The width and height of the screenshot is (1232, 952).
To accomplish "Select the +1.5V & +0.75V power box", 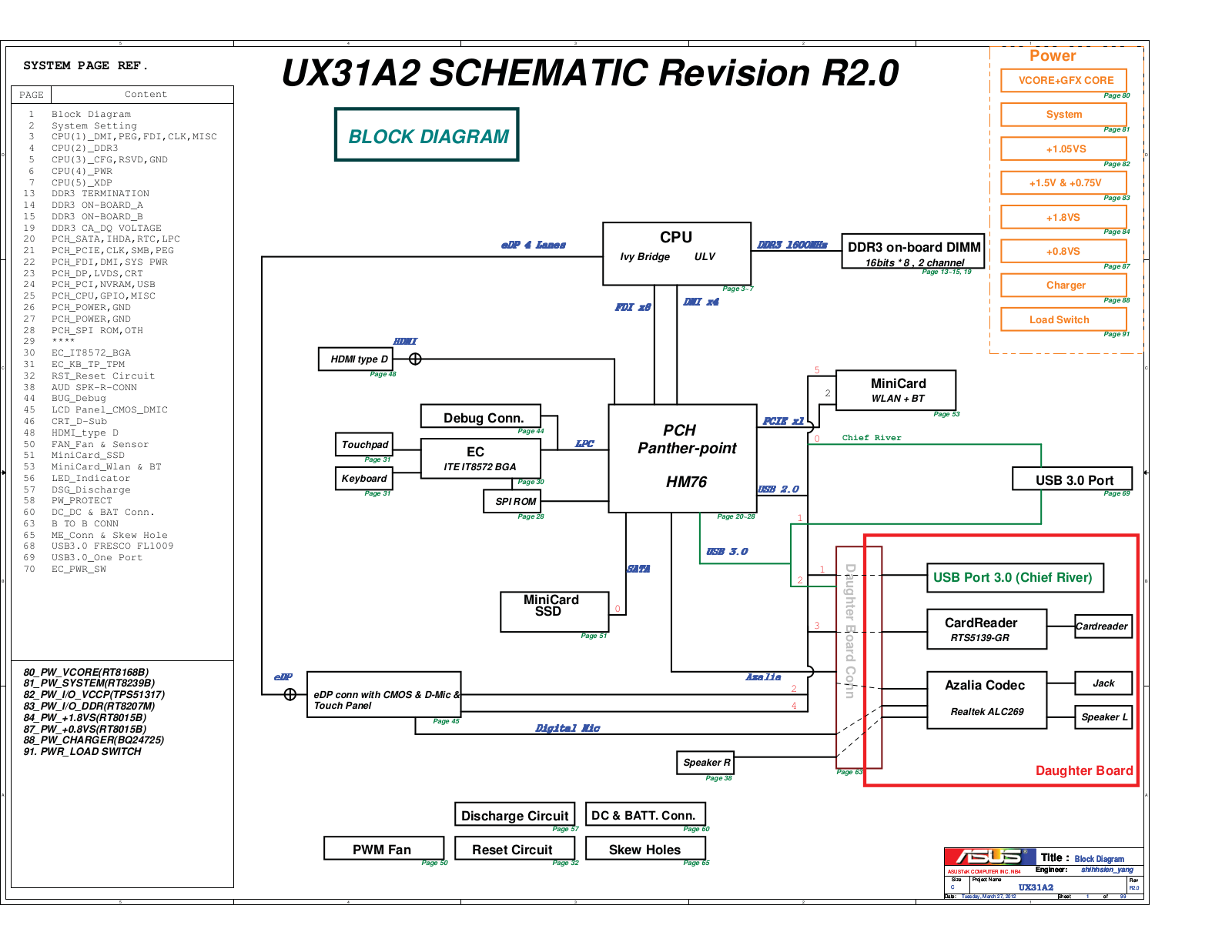I will 1064,182.
